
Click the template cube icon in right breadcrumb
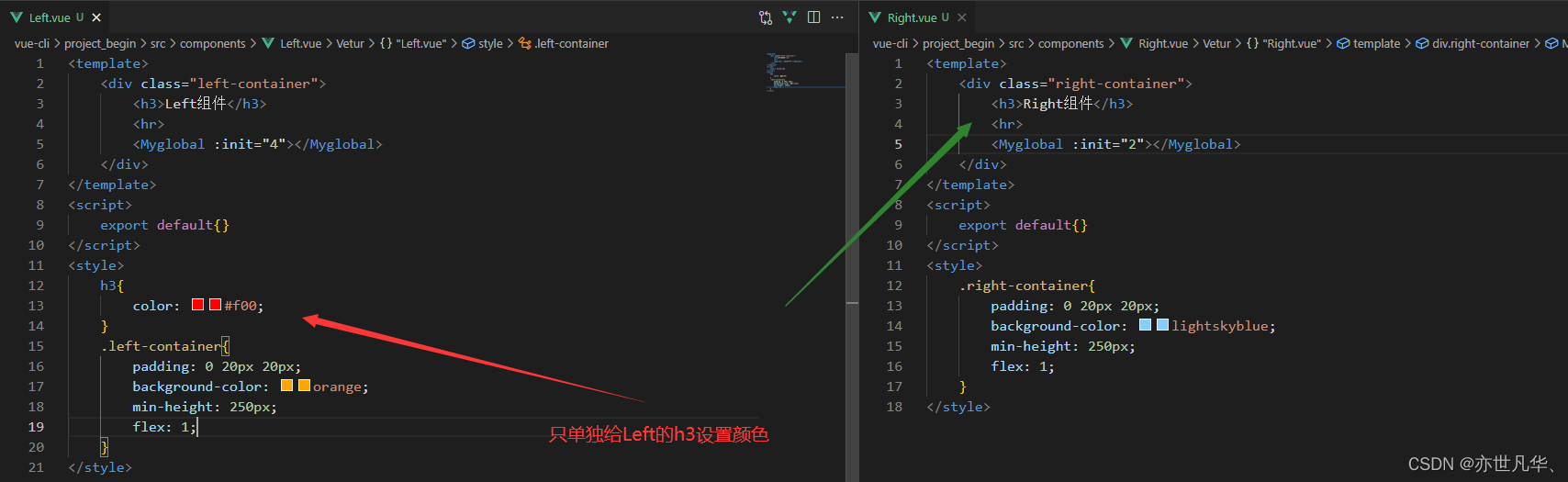point(1343,43)
